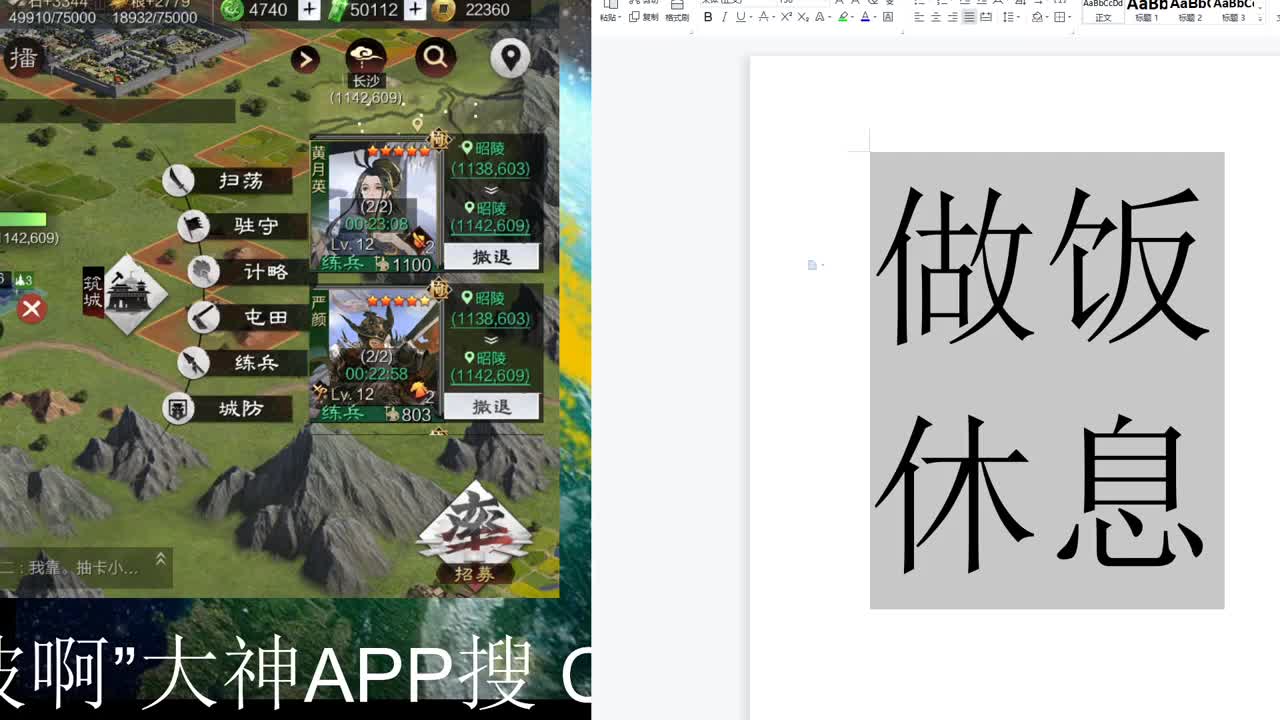Screen dimensions: 1280x720
Task: Withdraw 严颜's army with 撤退
Action: point(491,407)
